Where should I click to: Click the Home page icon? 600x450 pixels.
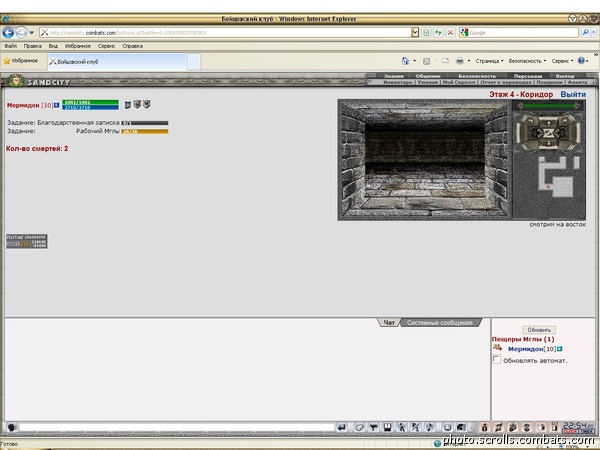(405, 61)
